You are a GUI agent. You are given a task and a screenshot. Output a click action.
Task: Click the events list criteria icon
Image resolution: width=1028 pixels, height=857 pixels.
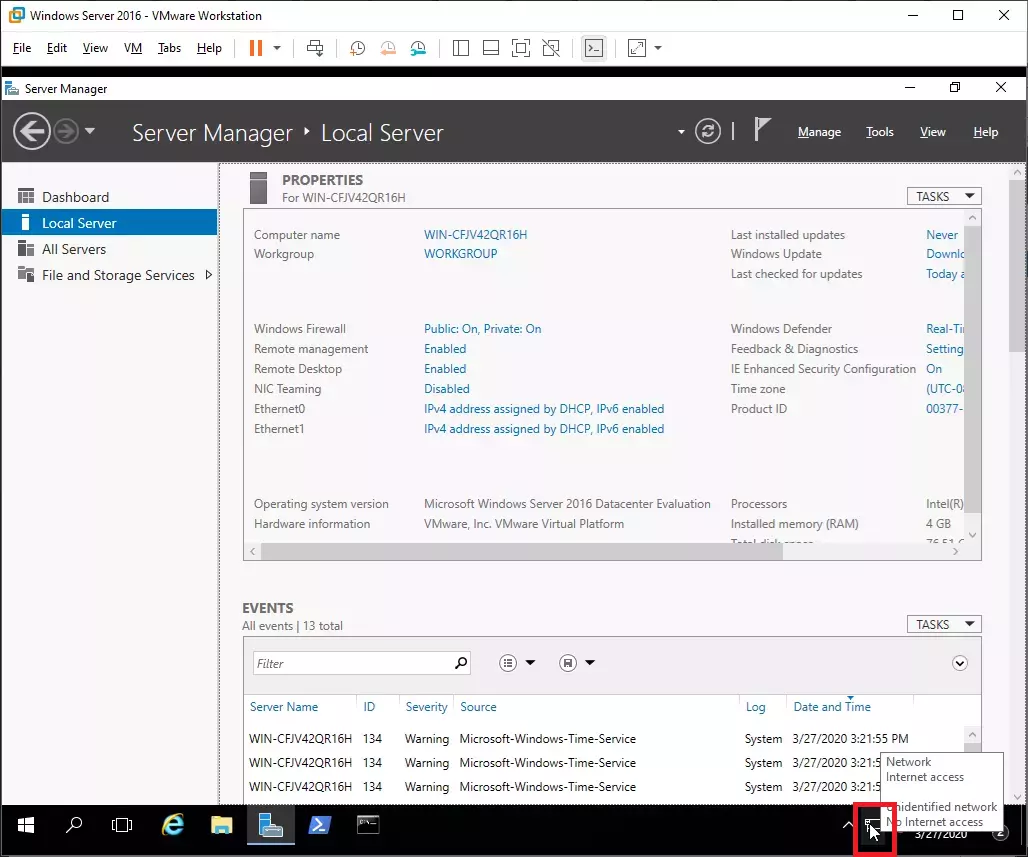point(508,663)
